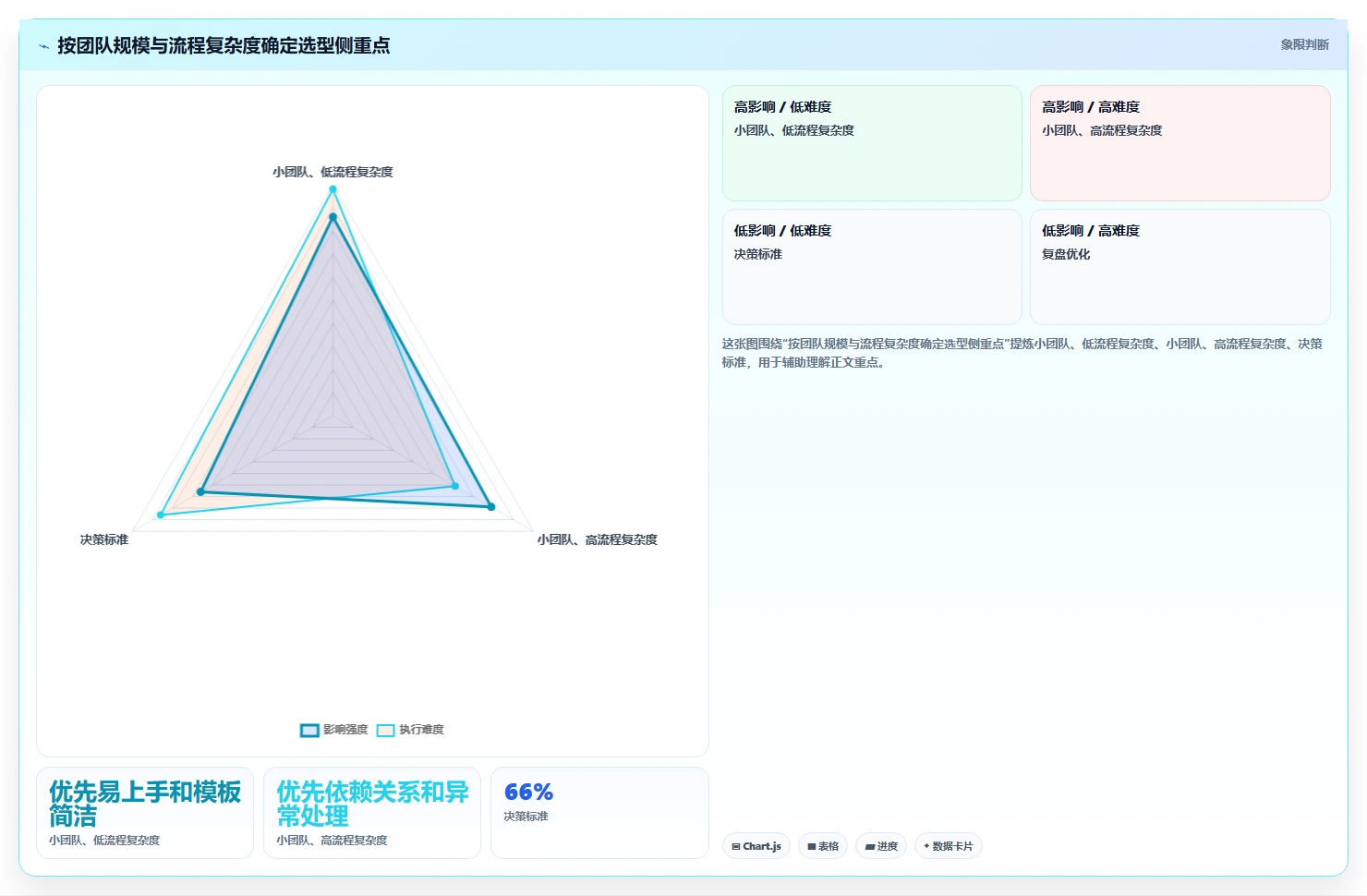Select the 低影响 / 低难度 quadrant card
Viewport: 1367px width, 896px height.
[872, 267]
